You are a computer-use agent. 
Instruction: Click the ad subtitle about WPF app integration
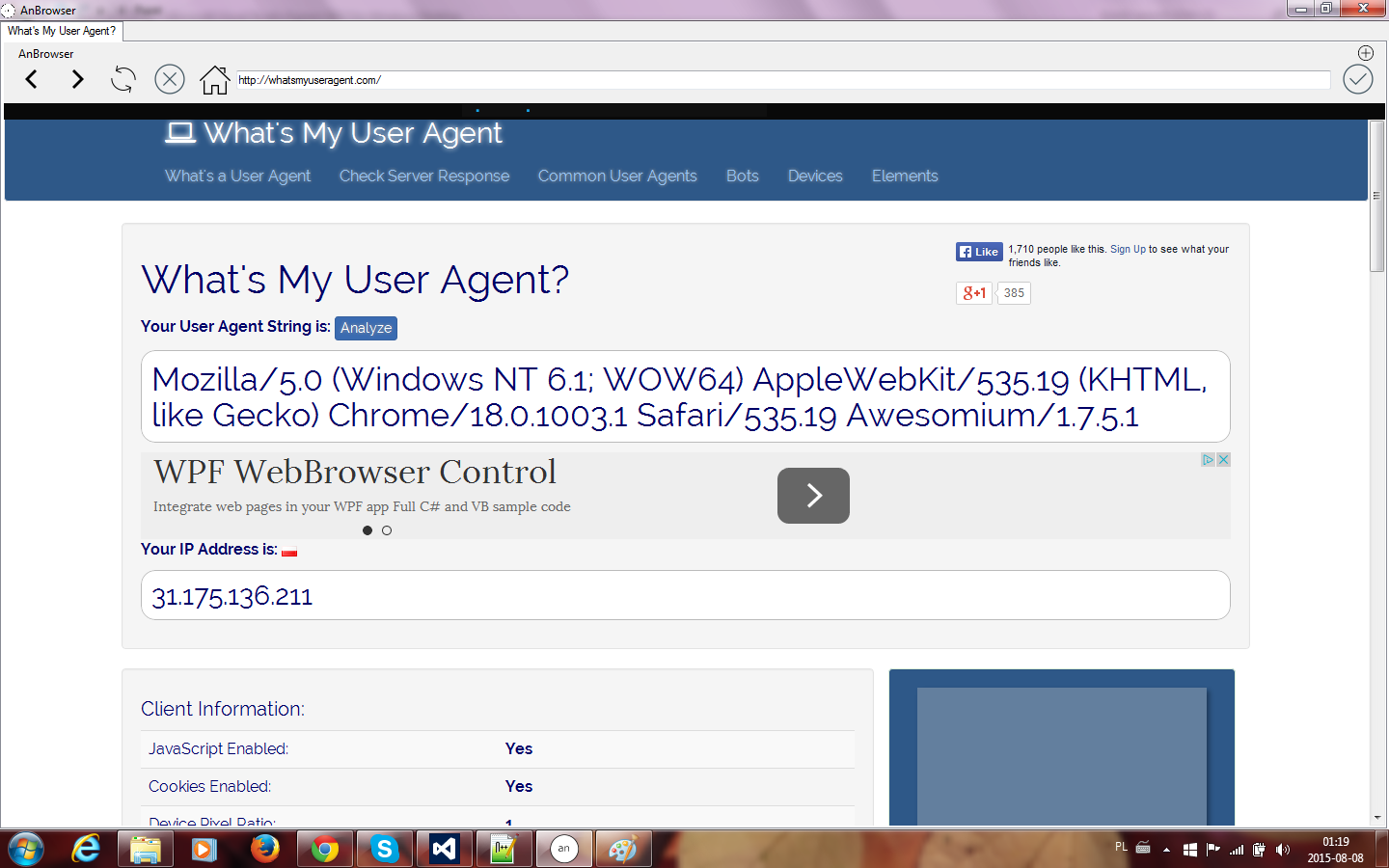pos(362,506)
